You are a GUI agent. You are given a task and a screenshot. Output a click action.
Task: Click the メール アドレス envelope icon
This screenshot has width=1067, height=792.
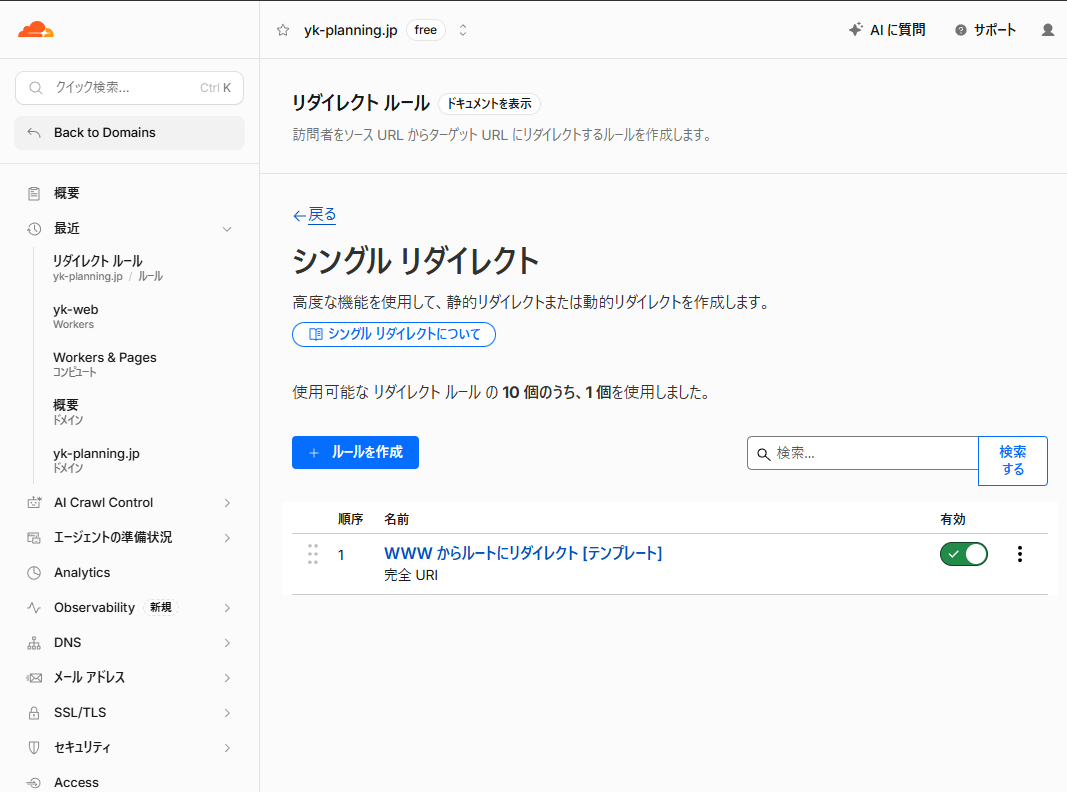[34, 678]
